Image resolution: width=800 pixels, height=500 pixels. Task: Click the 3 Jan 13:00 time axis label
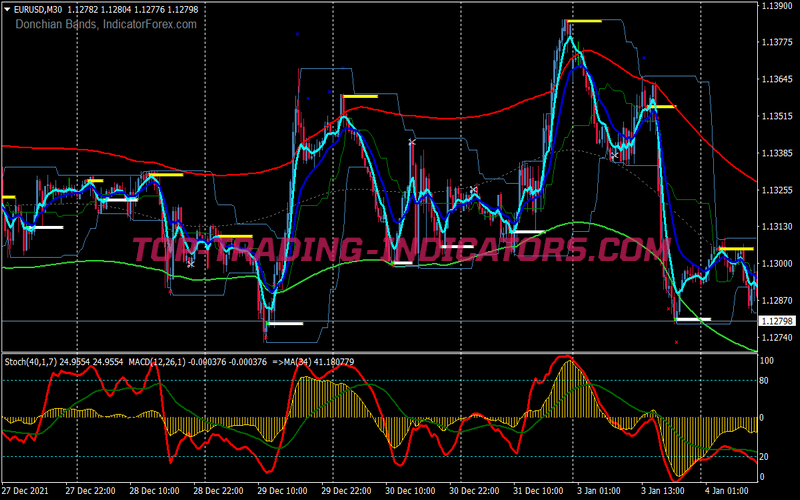coord(664,491)
